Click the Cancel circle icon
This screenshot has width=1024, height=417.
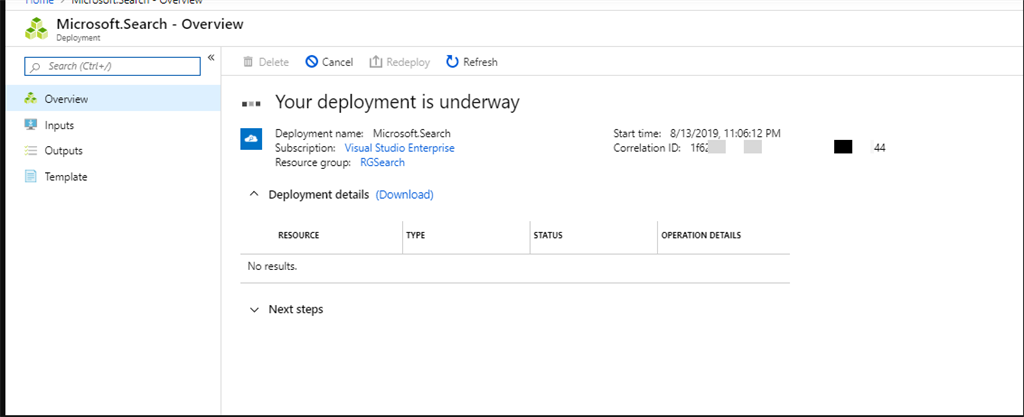[312, 62]
